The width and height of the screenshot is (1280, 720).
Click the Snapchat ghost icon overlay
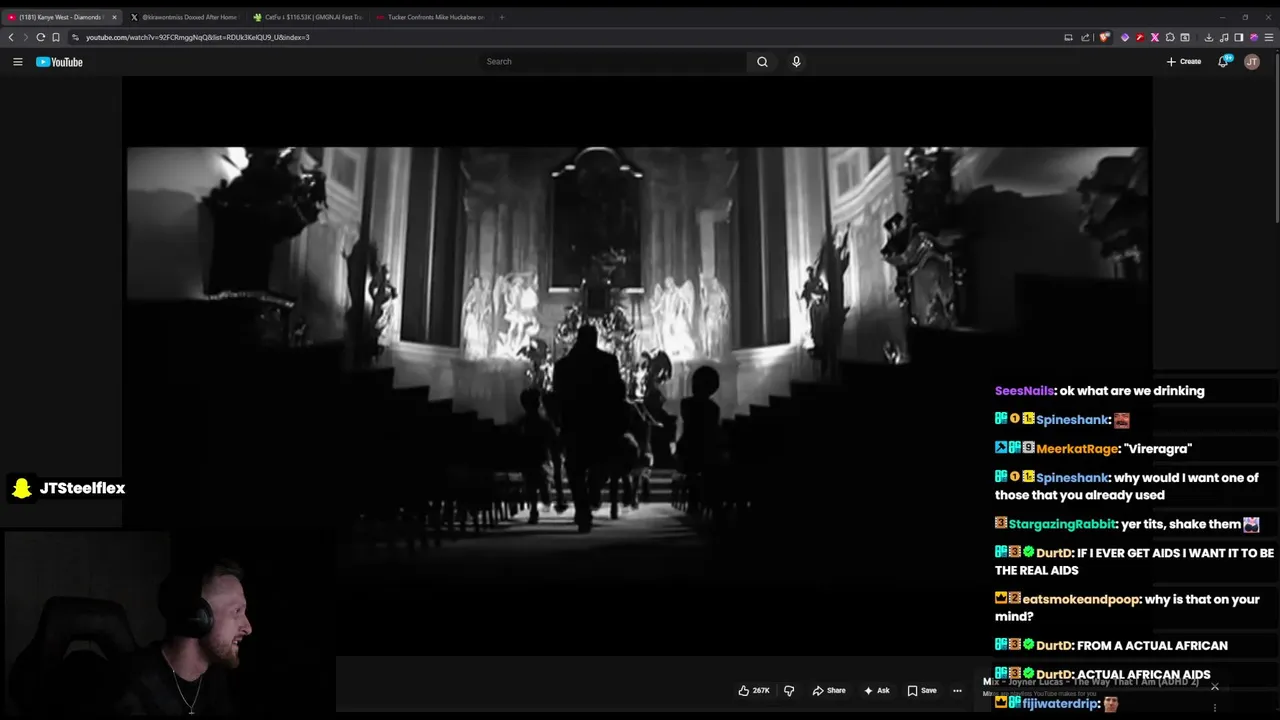click(21, 488)
